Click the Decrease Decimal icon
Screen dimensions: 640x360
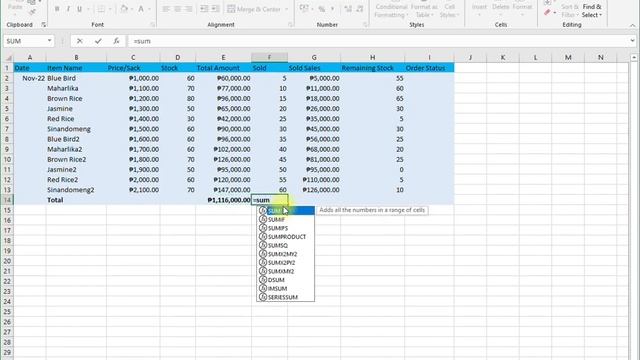[x=360, y=9]
